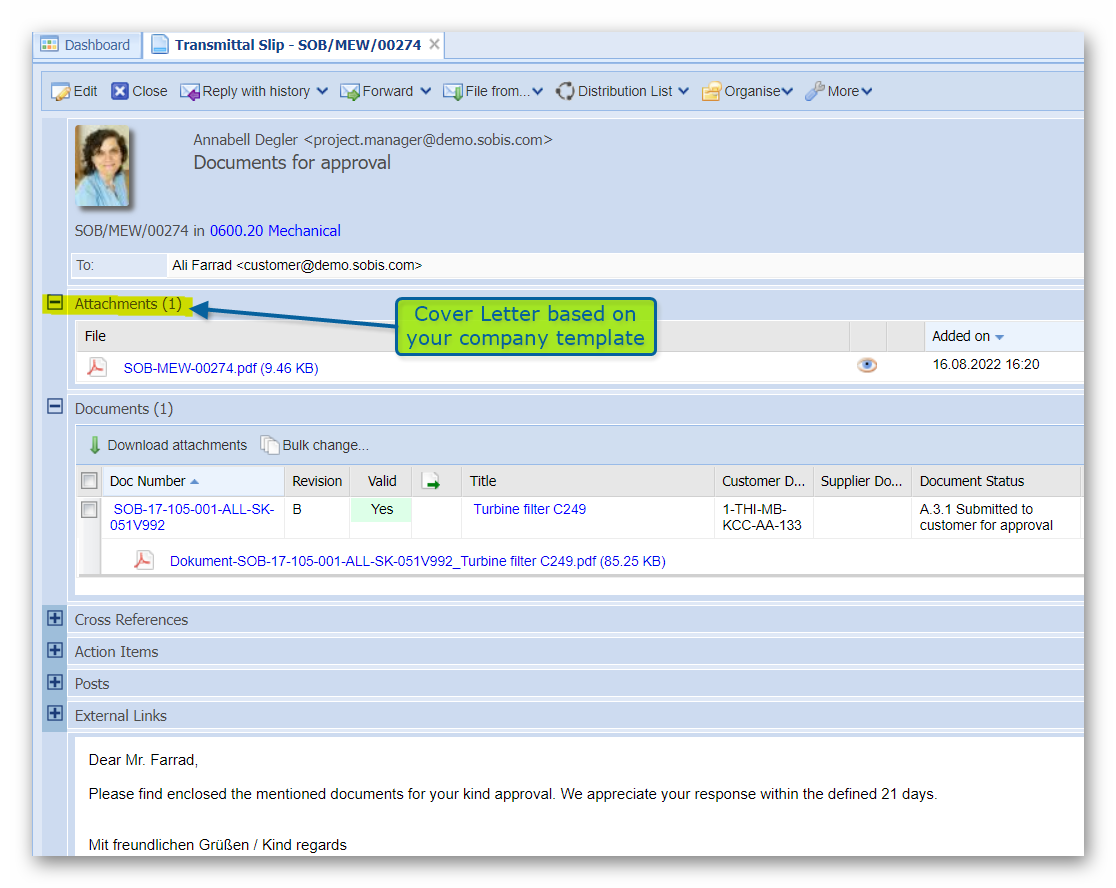Preview attachment using the eye icon
The image size is (1116, 888).
[867, 365]
